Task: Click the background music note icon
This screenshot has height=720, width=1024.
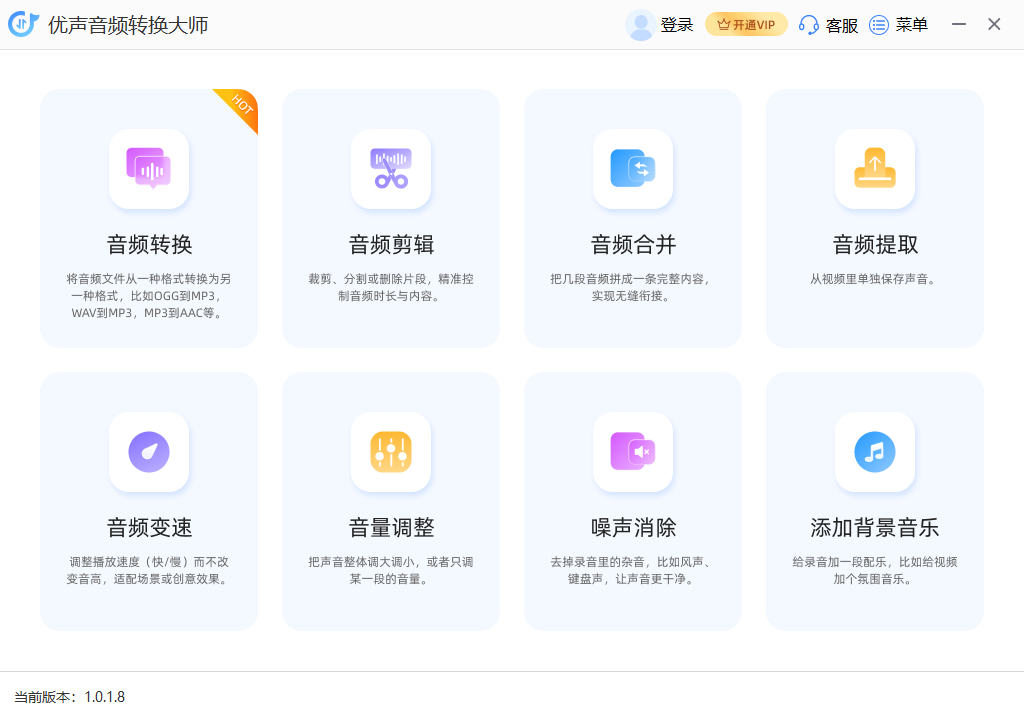Action: coord(875,452)
